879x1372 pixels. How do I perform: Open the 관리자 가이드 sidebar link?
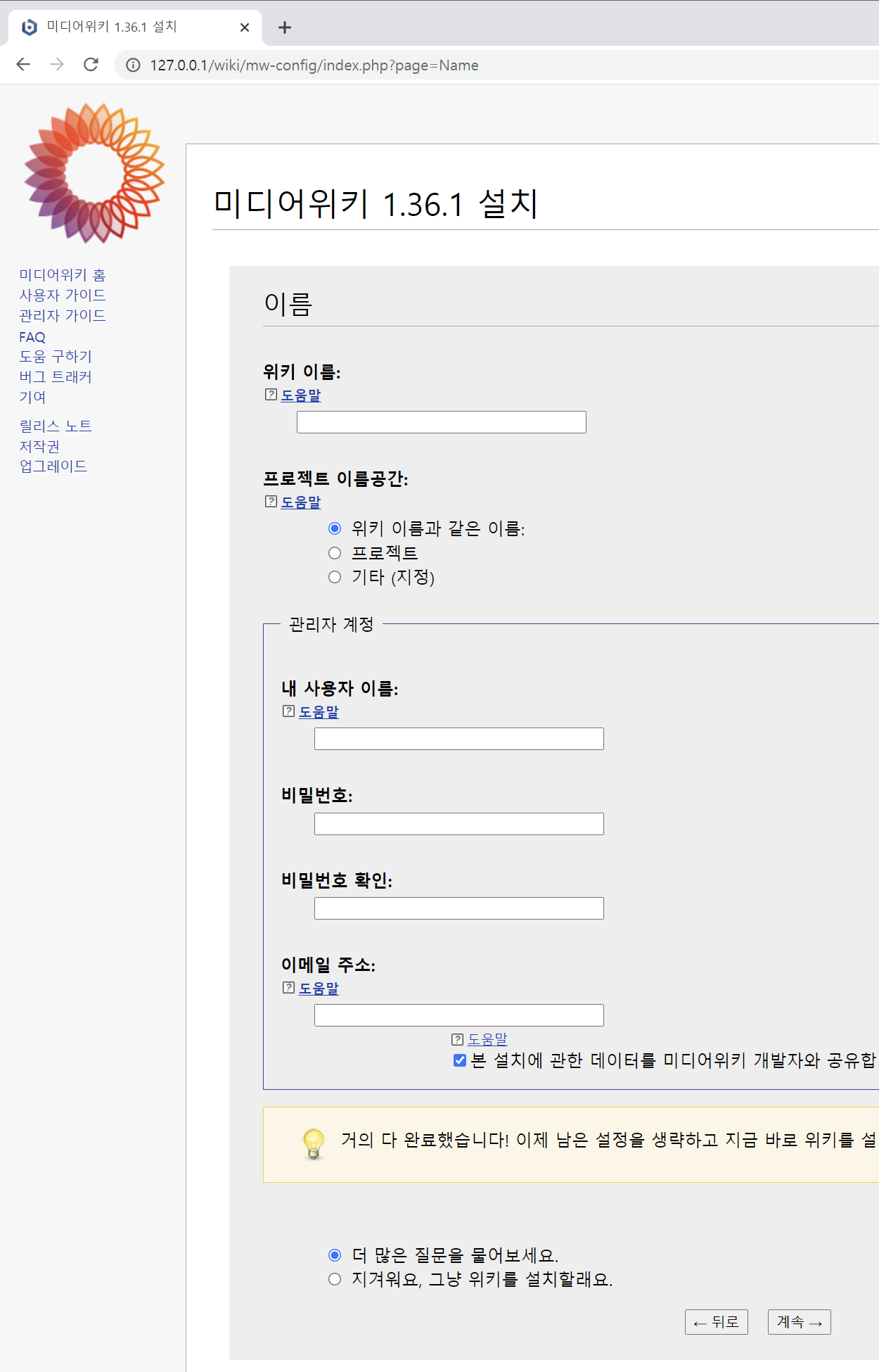pyautogui.click(x=62, y=315)
